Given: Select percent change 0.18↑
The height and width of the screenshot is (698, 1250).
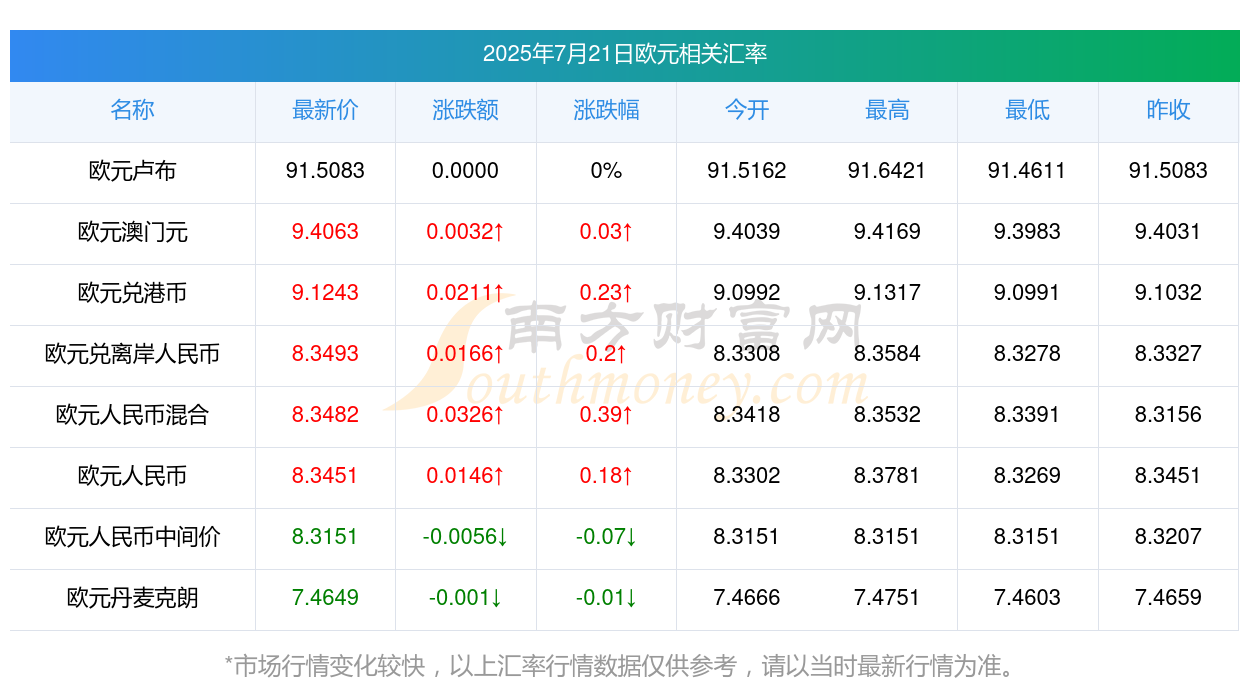Looking at the screenshot, I should pyautogui.click(x=606, y=476).
